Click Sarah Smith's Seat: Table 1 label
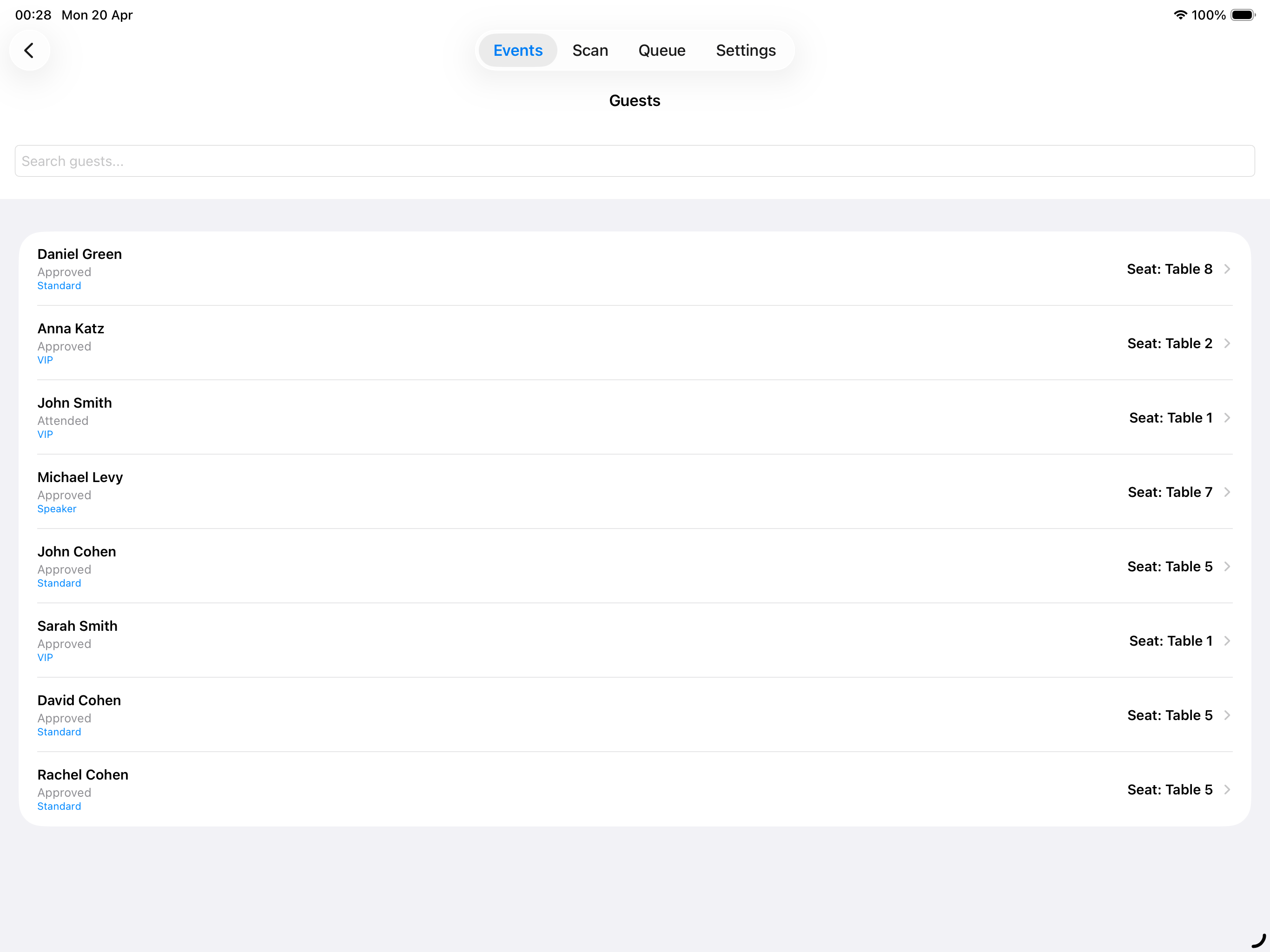Image resolution: width=1270 pixels, height=952 pixels. click(1171, 641)
